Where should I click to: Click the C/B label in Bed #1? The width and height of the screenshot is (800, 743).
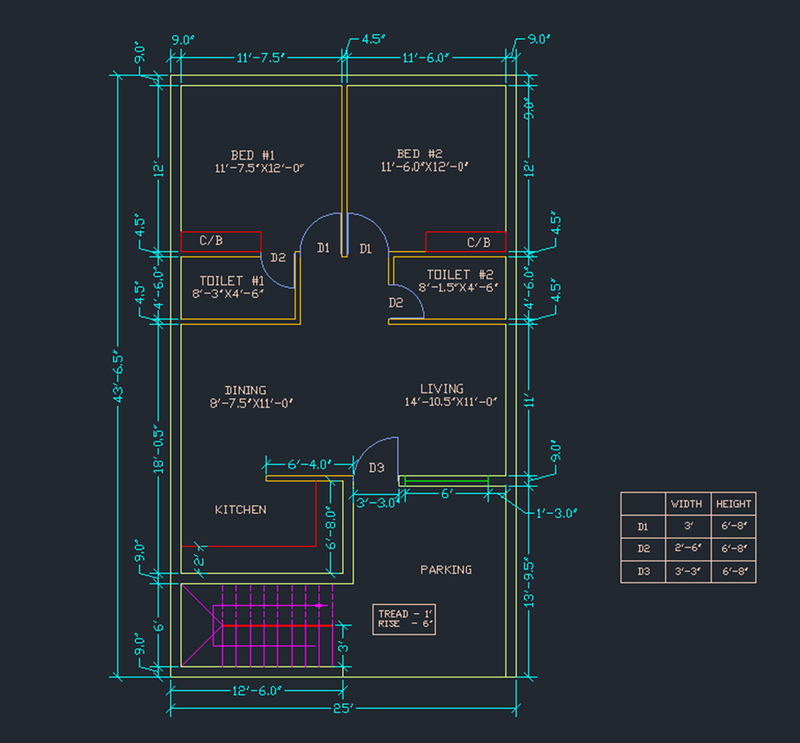click(x=211, y=240)
